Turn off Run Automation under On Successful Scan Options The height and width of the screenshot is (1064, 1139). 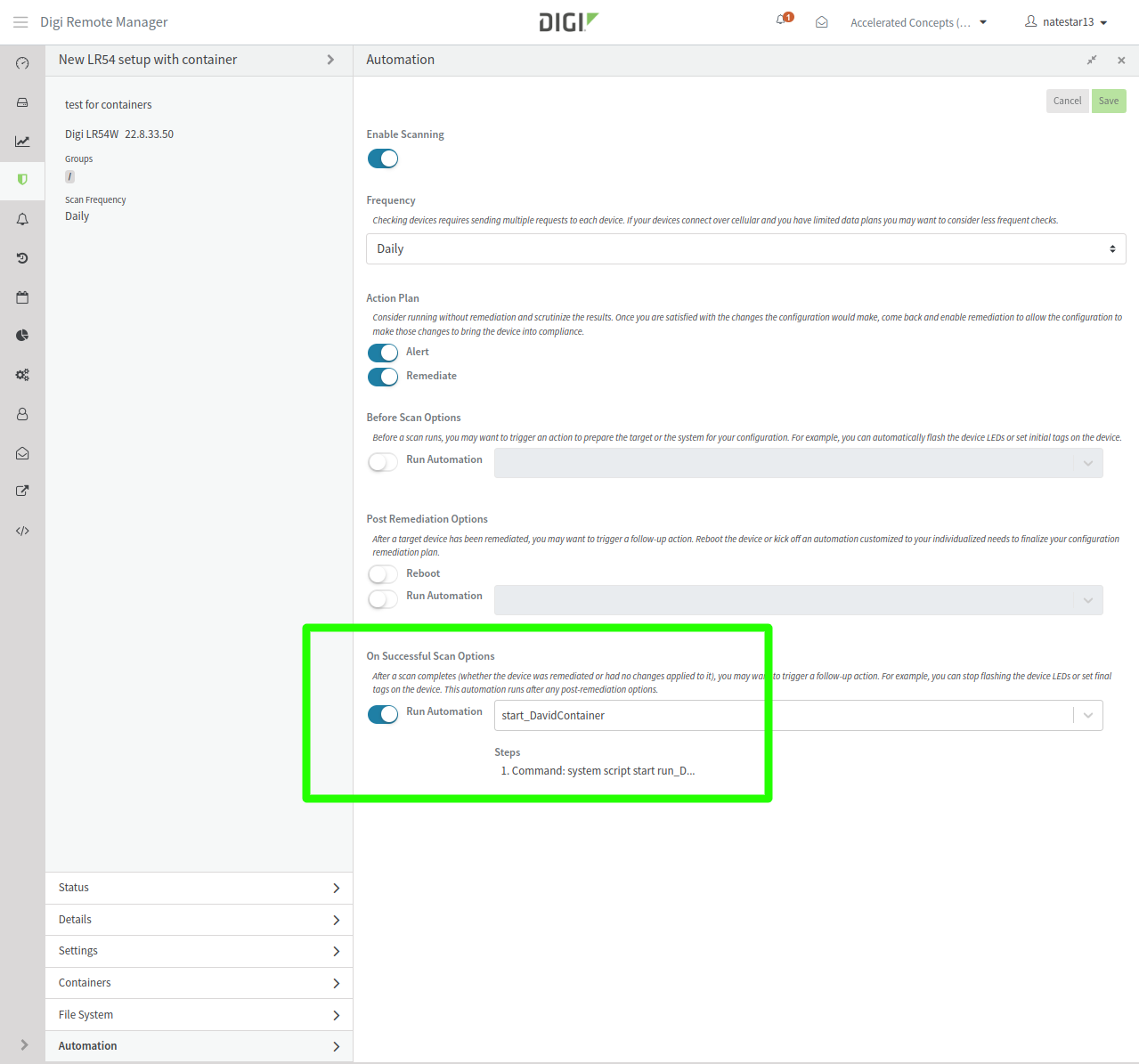[x=383, y=714]
